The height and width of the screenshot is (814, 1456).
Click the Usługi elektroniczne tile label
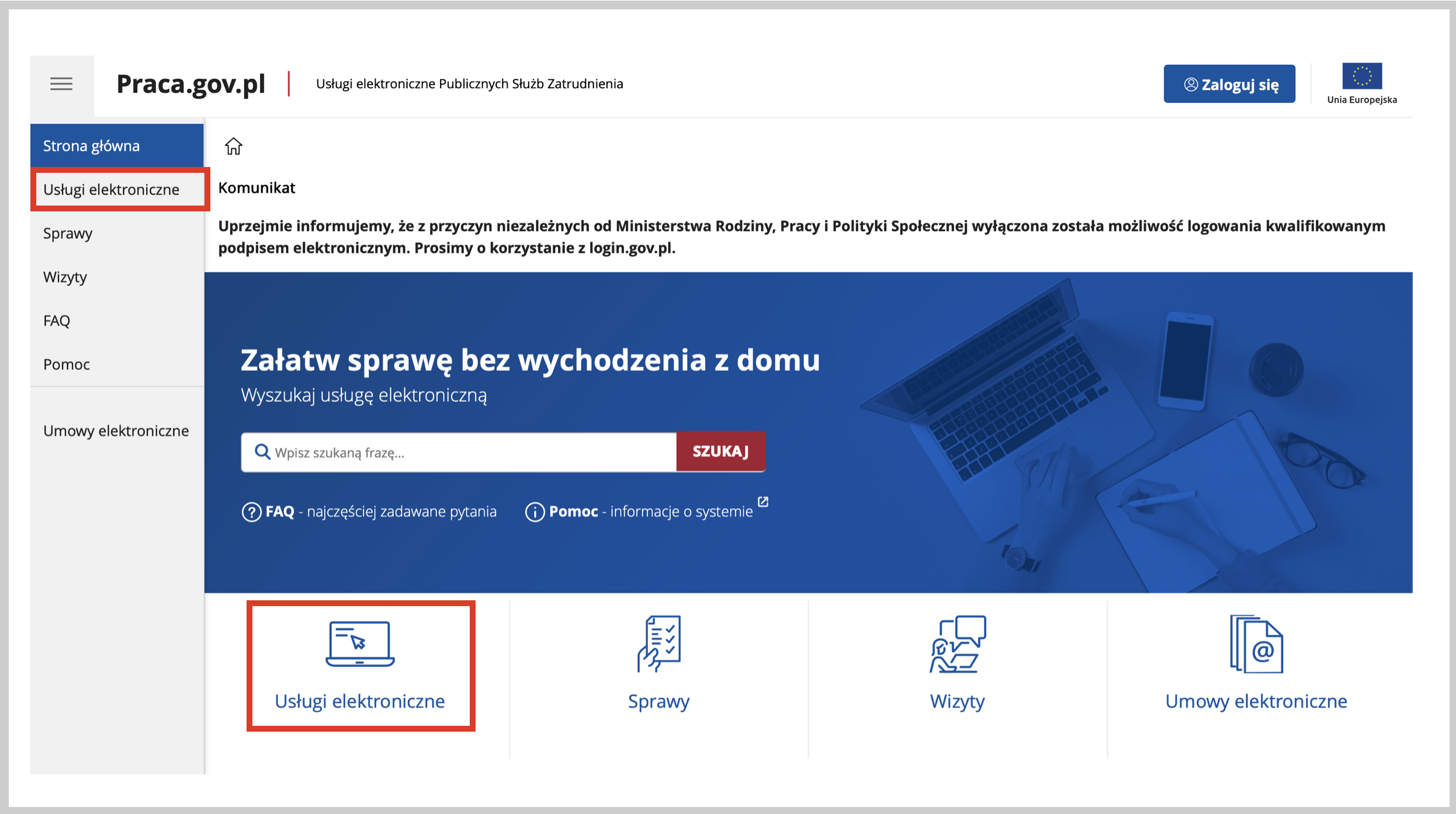coord(360,701)
